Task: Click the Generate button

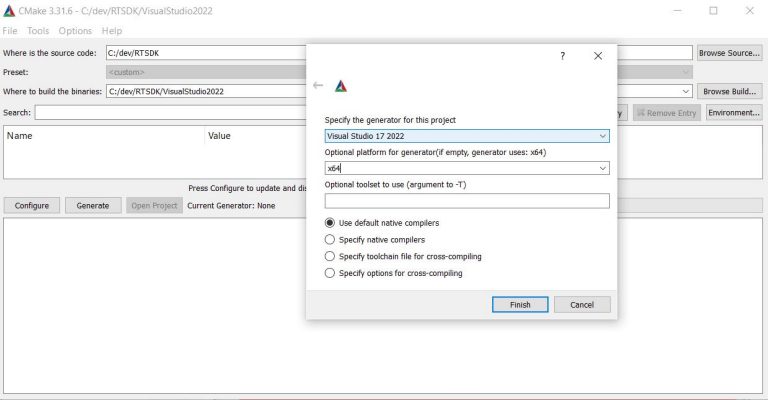Action: coord(93,206)
